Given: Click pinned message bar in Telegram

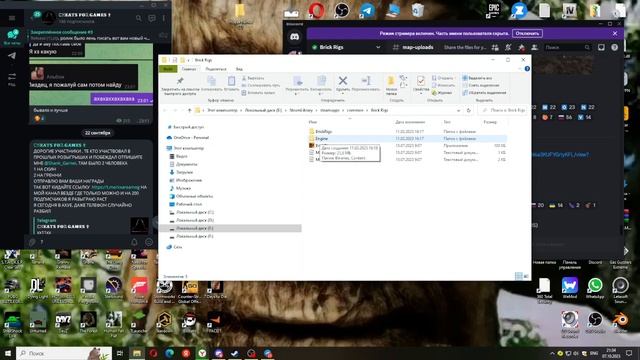Looking at the screenshot, I should [90, 35].
